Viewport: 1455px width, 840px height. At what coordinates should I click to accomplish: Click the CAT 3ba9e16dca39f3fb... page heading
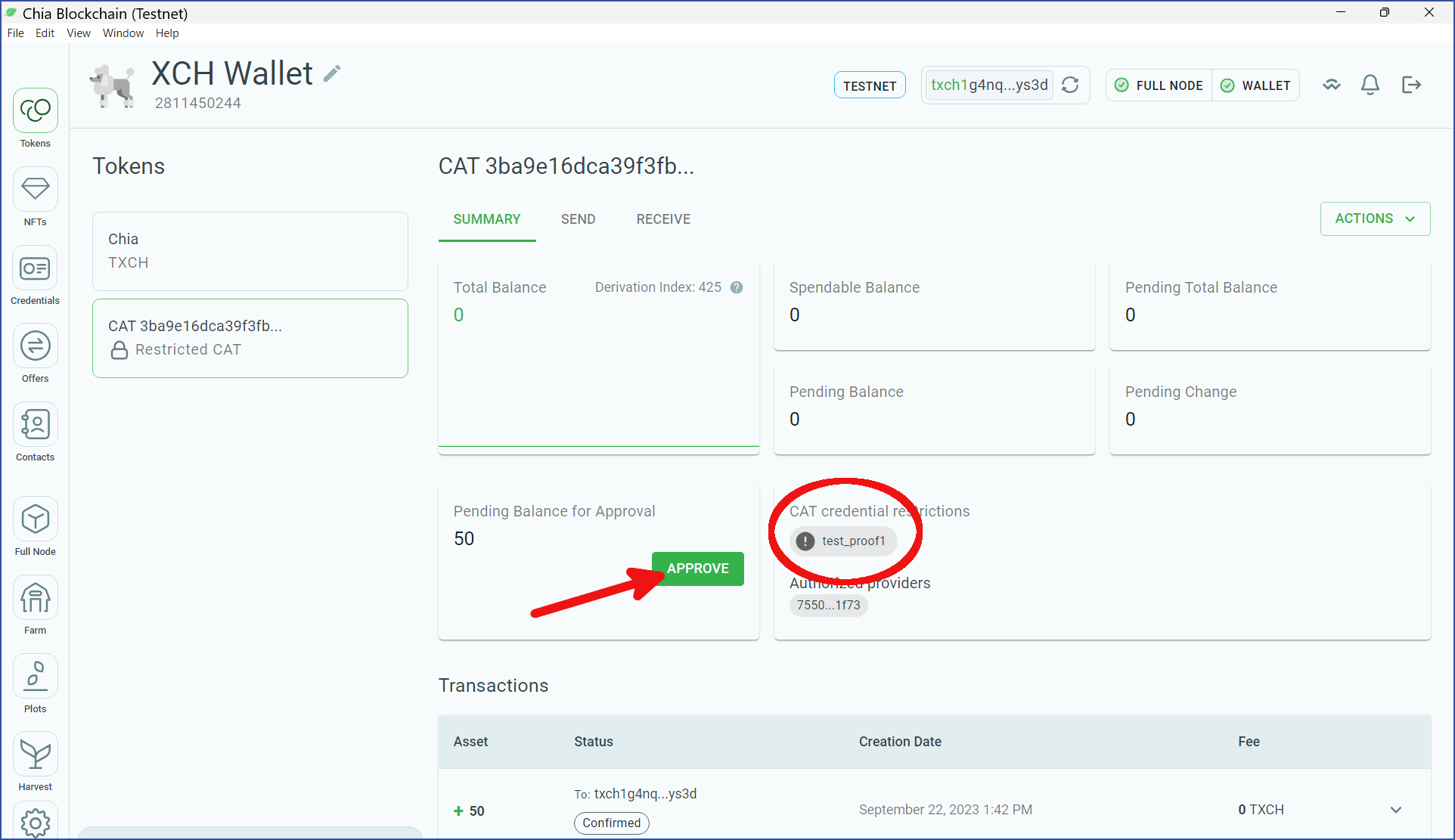coord(566,166)
